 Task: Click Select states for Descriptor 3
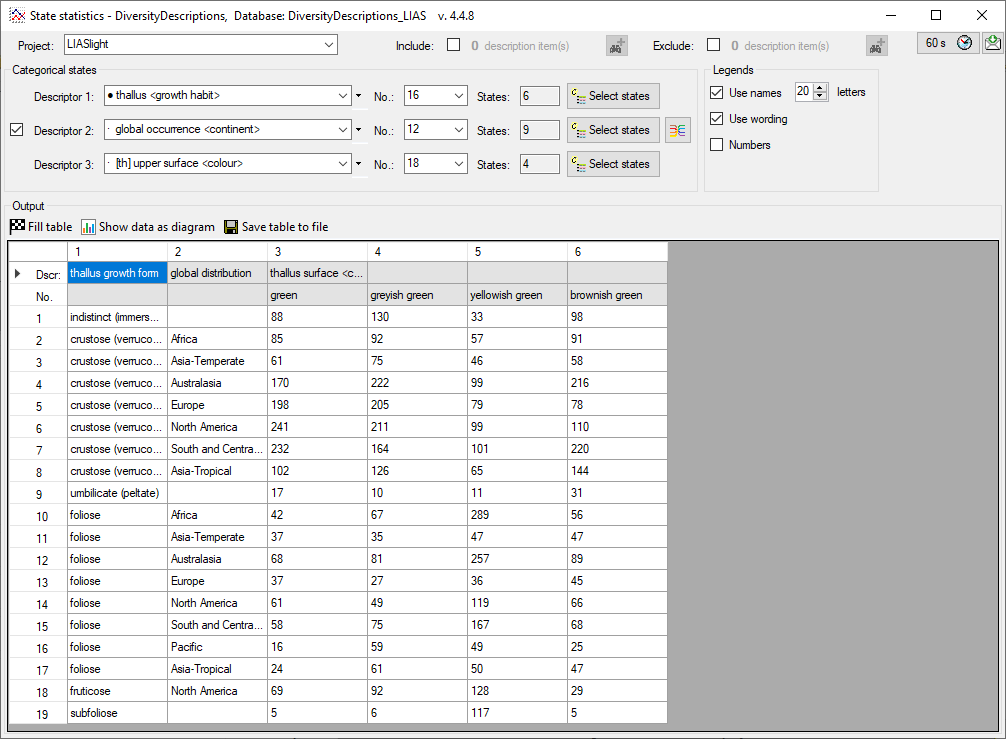[613, 164]
